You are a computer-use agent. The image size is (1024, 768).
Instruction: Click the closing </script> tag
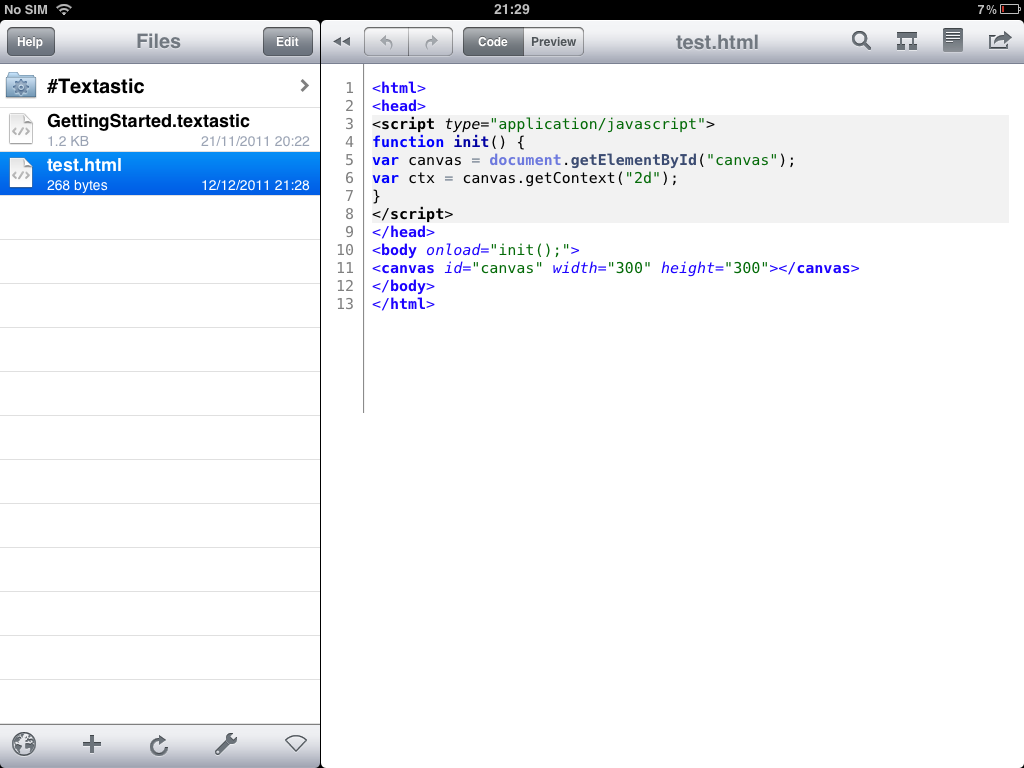413,214
